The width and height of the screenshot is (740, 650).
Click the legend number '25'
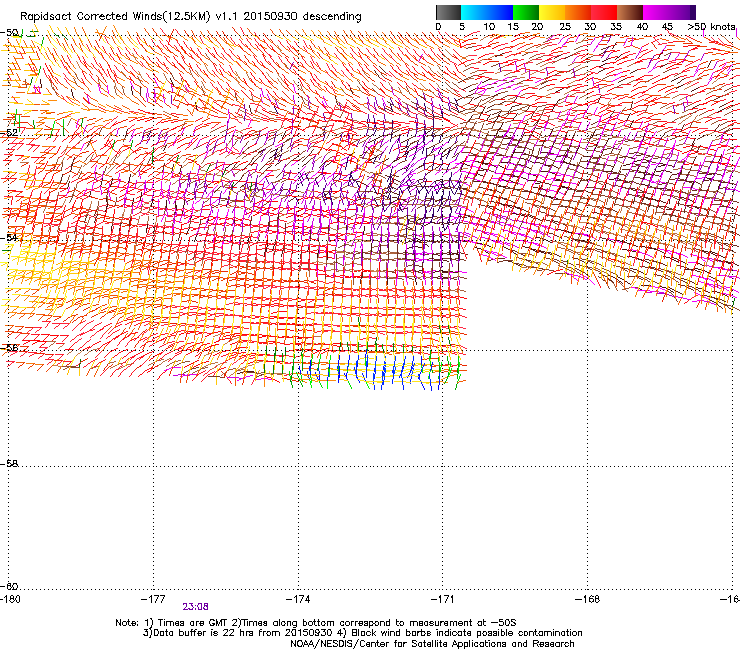click(565, 27)
